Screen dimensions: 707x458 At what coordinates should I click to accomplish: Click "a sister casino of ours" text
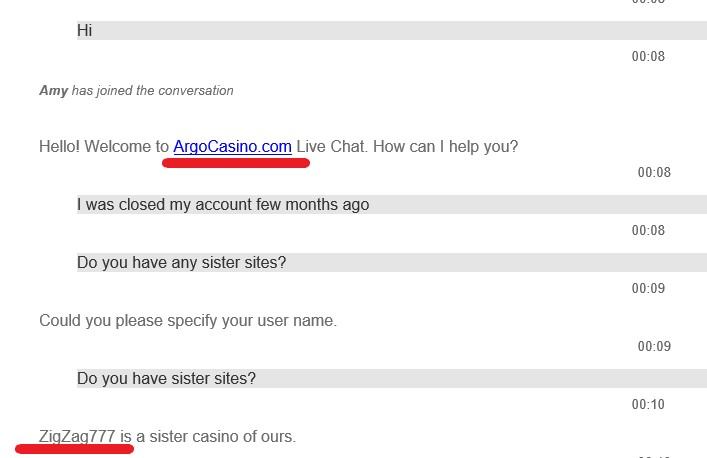pos(216,437)
